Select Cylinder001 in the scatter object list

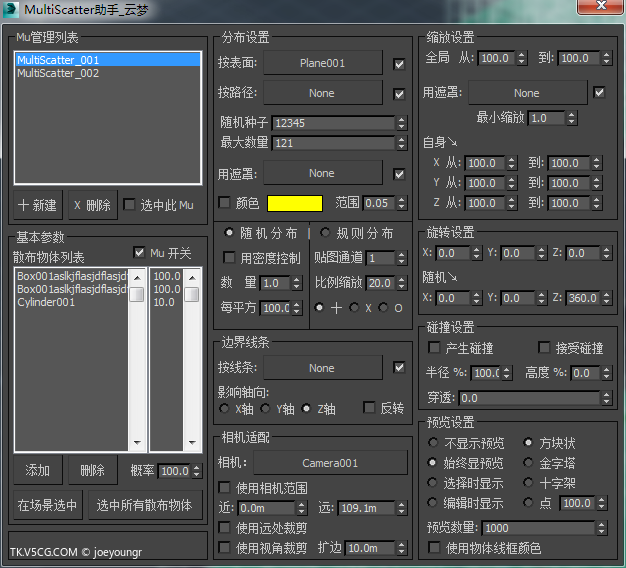tap(72, 302)
